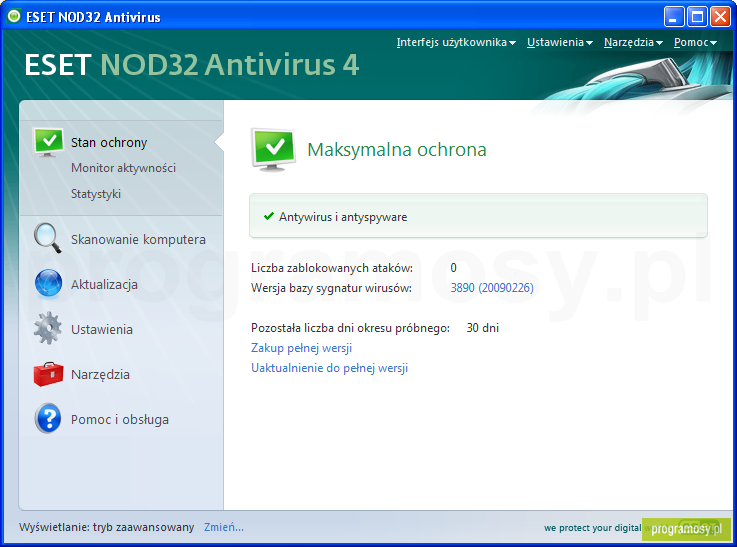The image size is (737, 547).
Task: Open the Pomoc dropdown menu
Action: coord(695,42)
